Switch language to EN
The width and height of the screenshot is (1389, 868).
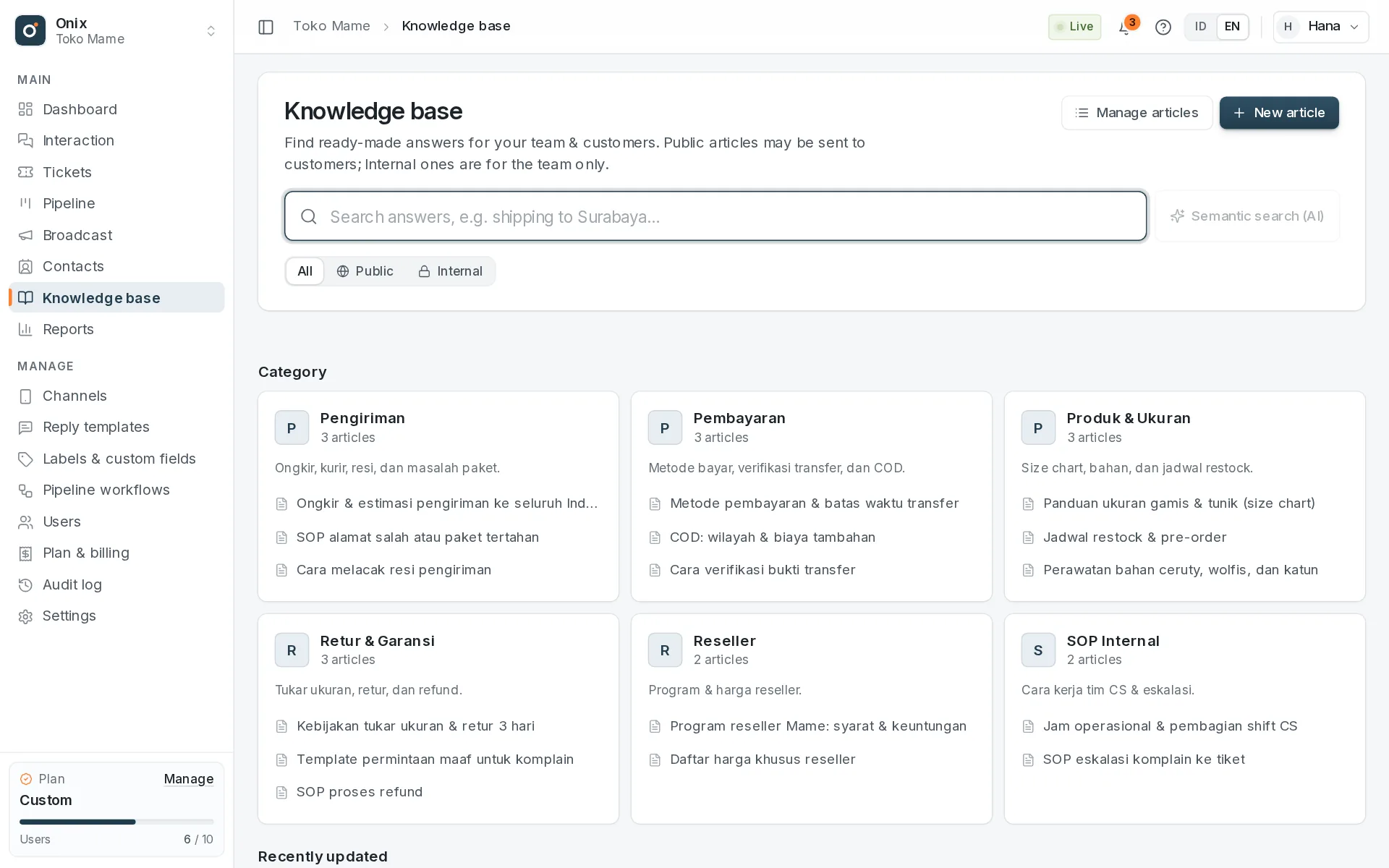click(x=1232, y=27)
